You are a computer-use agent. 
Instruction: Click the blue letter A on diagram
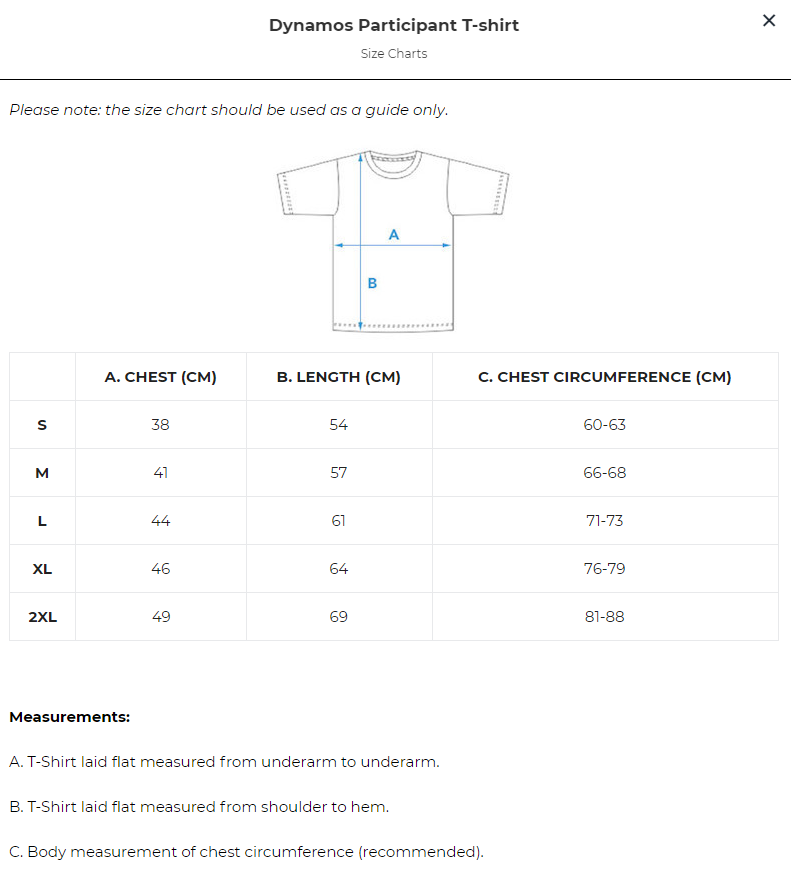click(394, 234)
